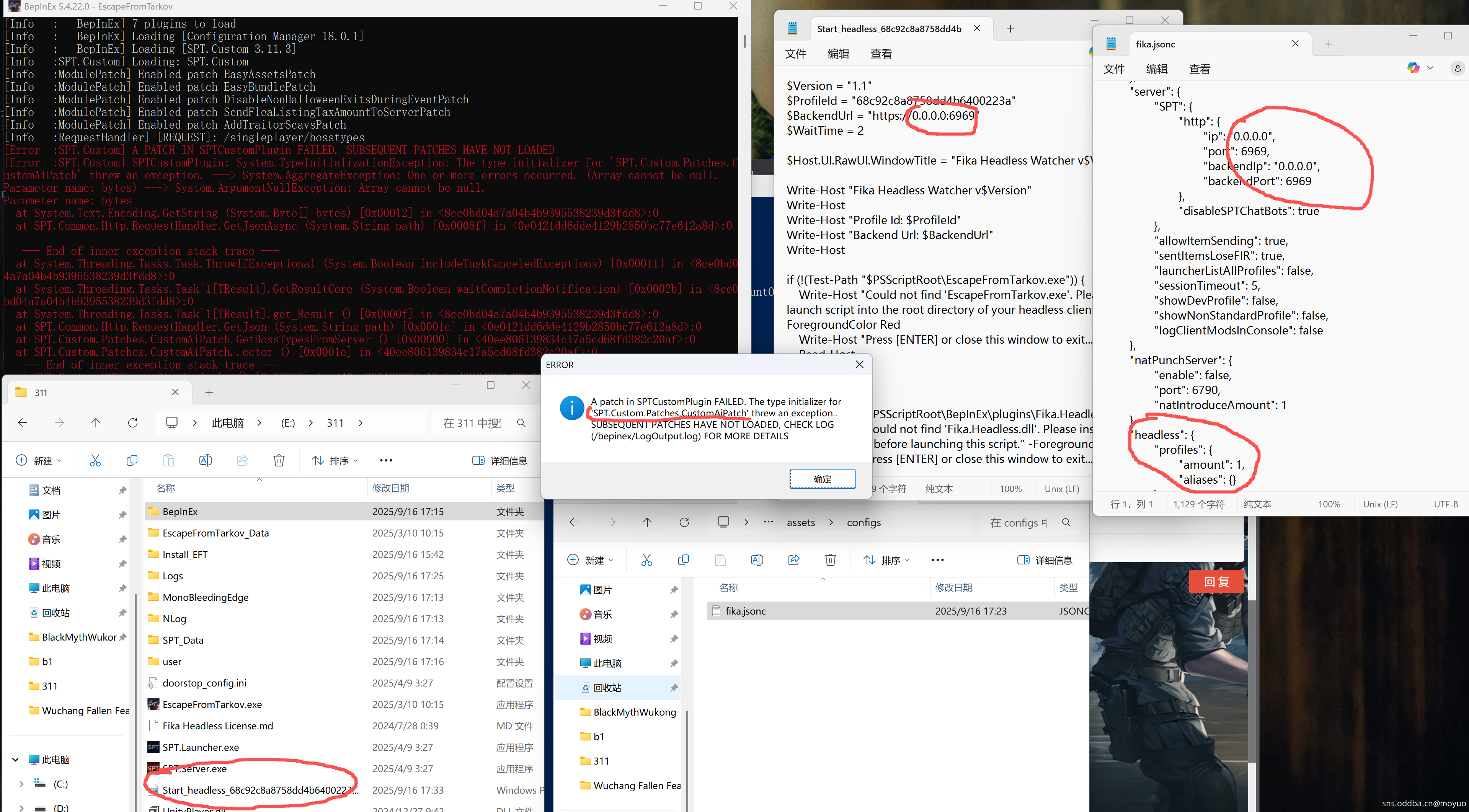Open 文档 in 311 Explorer sidebar
The image size is (1469, 812).
coord(51,491)
